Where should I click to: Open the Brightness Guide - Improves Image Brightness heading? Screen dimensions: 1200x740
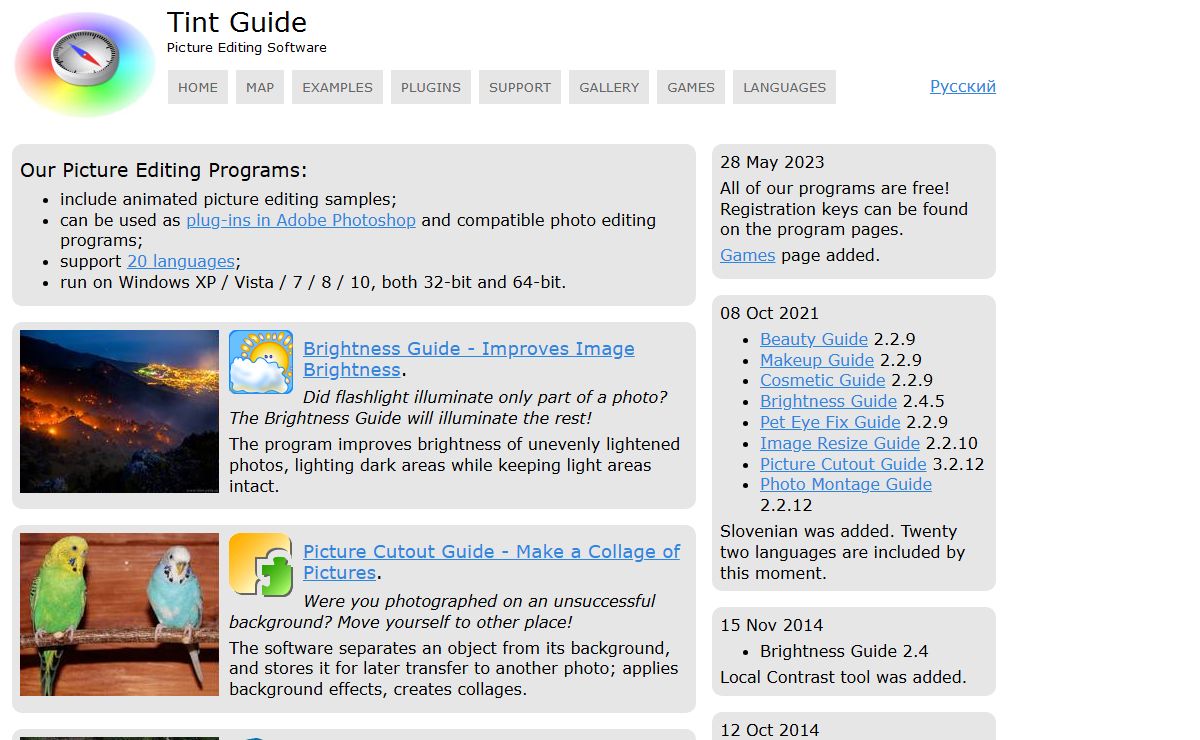coord(468,349)
